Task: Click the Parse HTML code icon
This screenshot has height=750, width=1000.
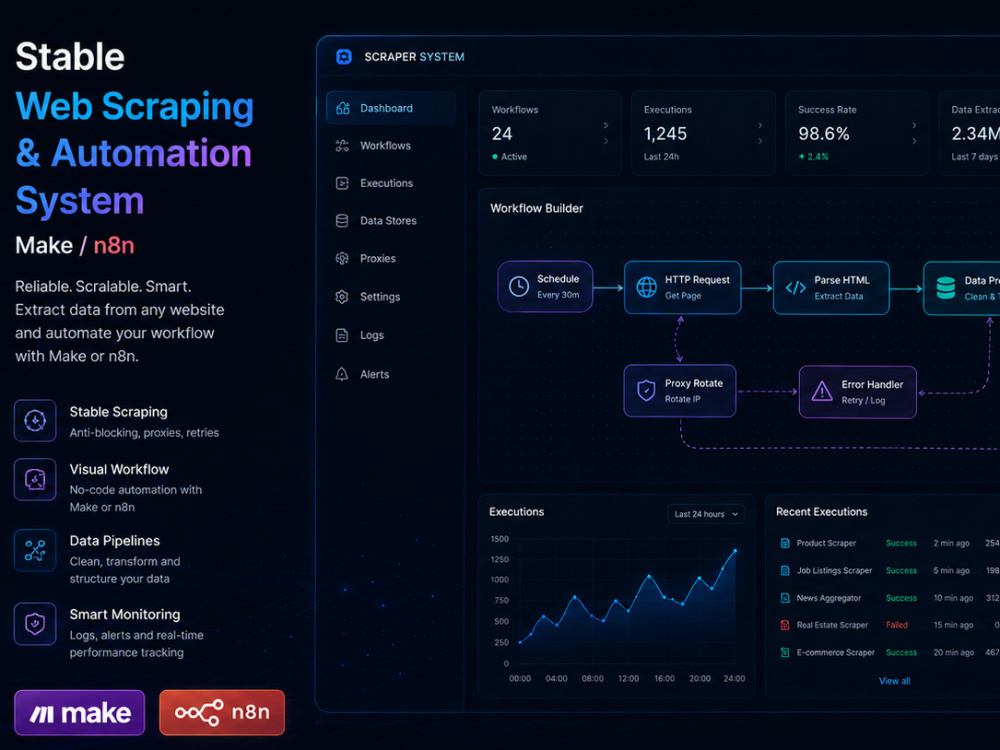Action: pos(795,288)
